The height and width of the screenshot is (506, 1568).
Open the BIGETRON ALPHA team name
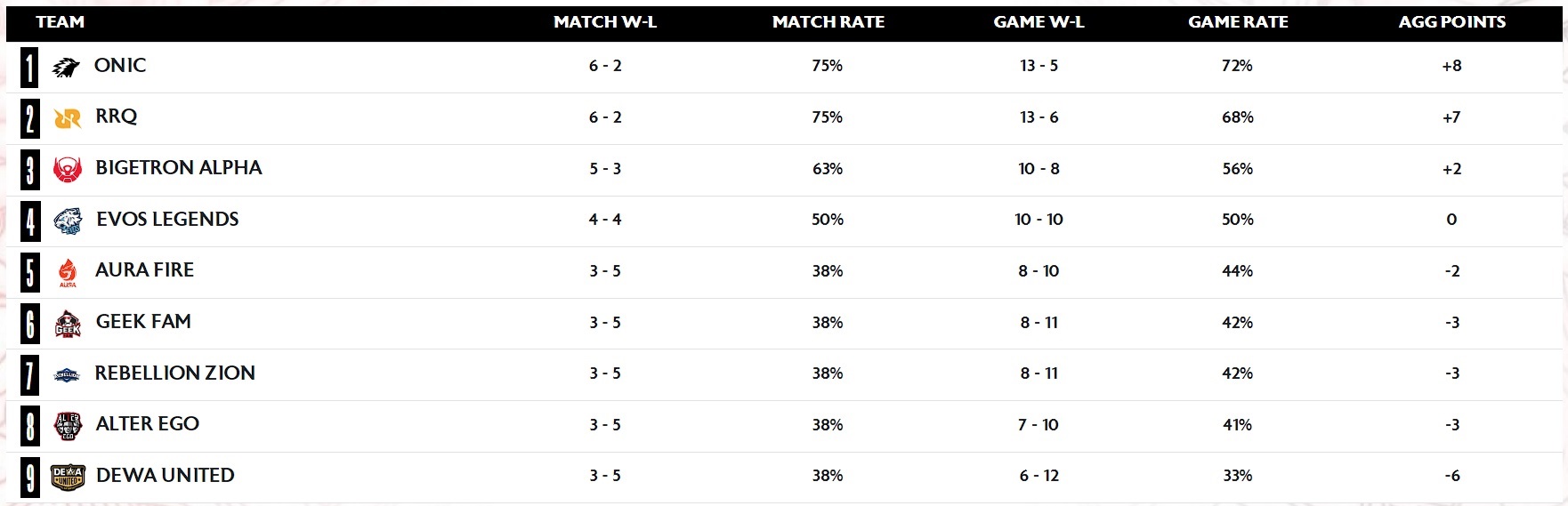(179, 168)
